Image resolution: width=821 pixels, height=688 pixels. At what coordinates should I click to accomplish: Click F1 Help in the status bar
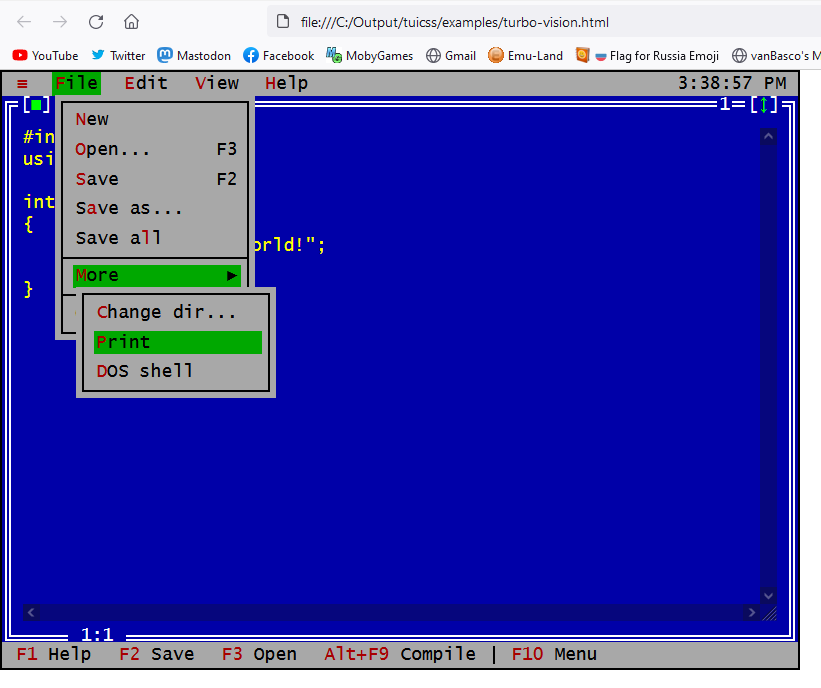[53, 654]
